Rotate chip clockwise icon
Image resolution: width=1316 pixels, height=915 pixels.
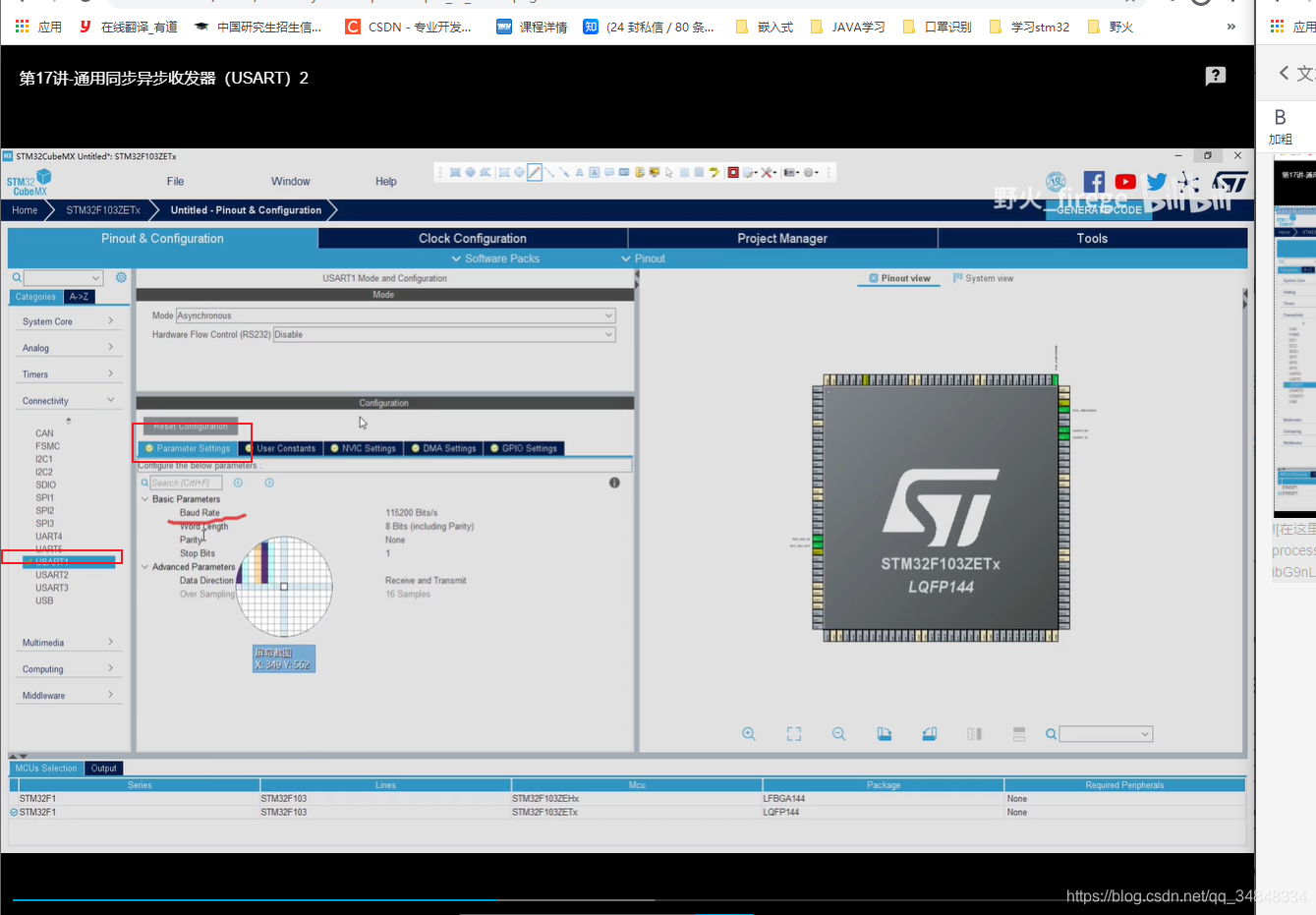pos(884,734)
